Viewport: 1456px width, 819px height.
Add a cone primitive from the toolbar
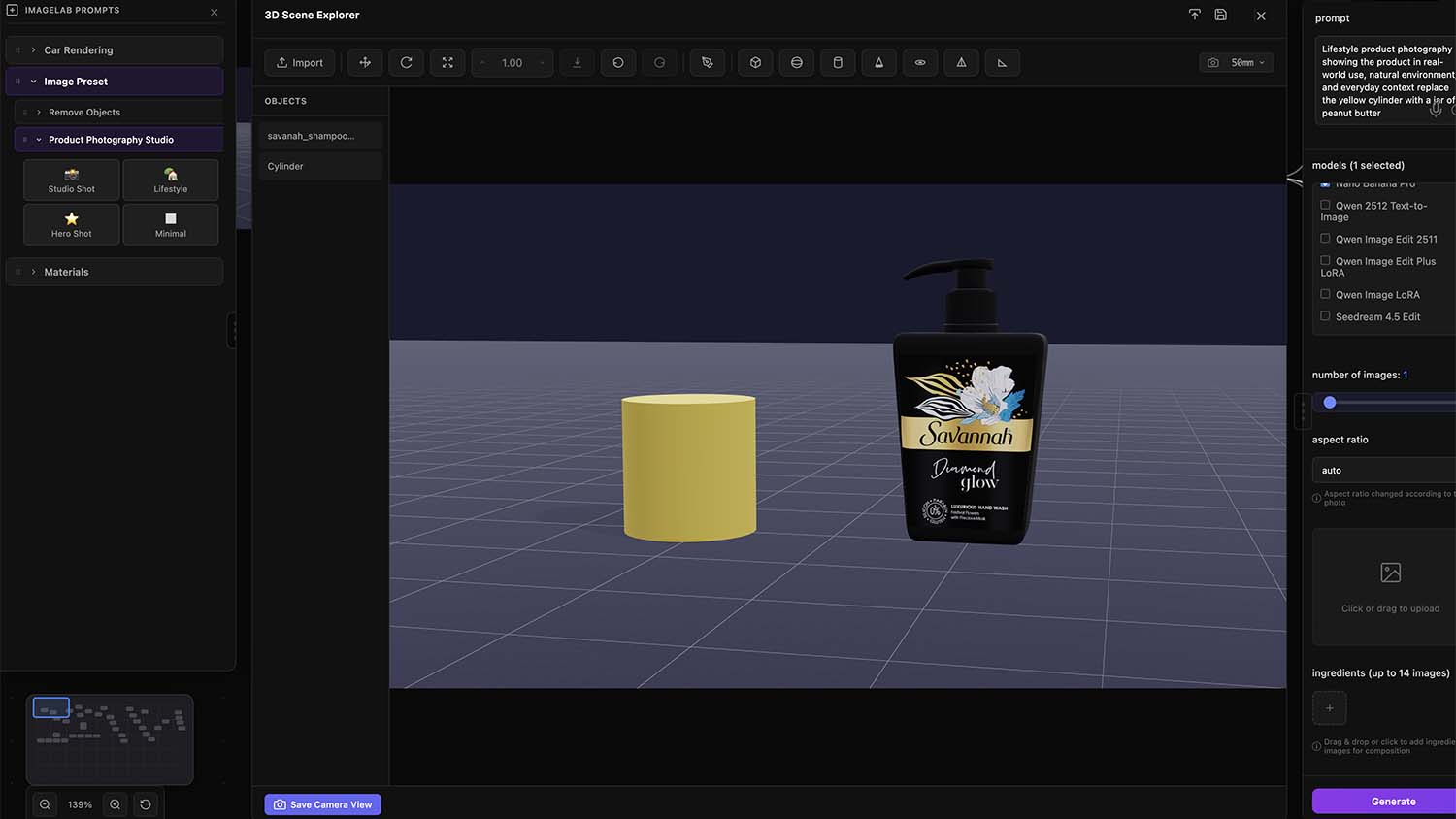(878, 62)
